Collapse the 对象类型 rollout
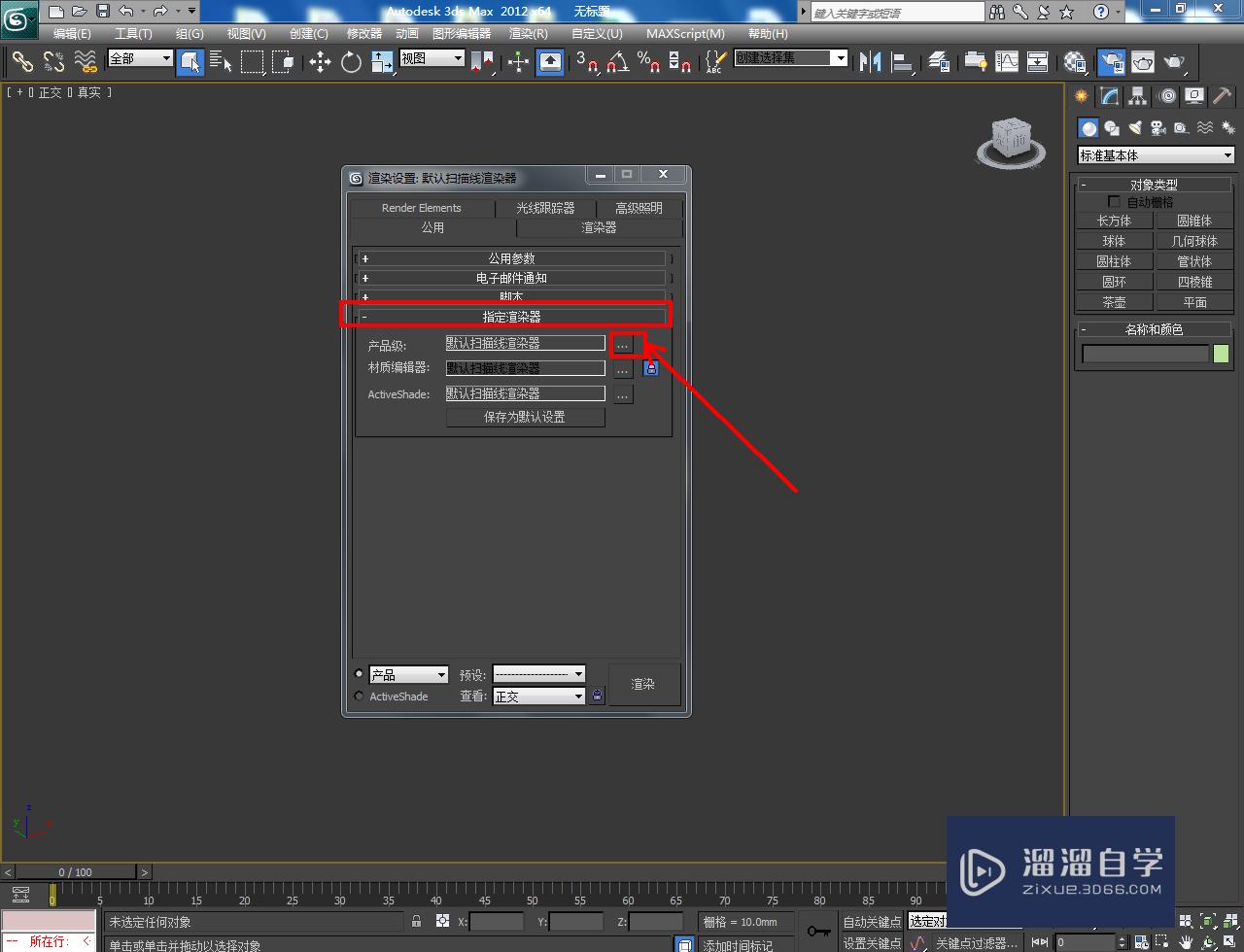This screenshot has width=1244, height=952. [1154, 185]
